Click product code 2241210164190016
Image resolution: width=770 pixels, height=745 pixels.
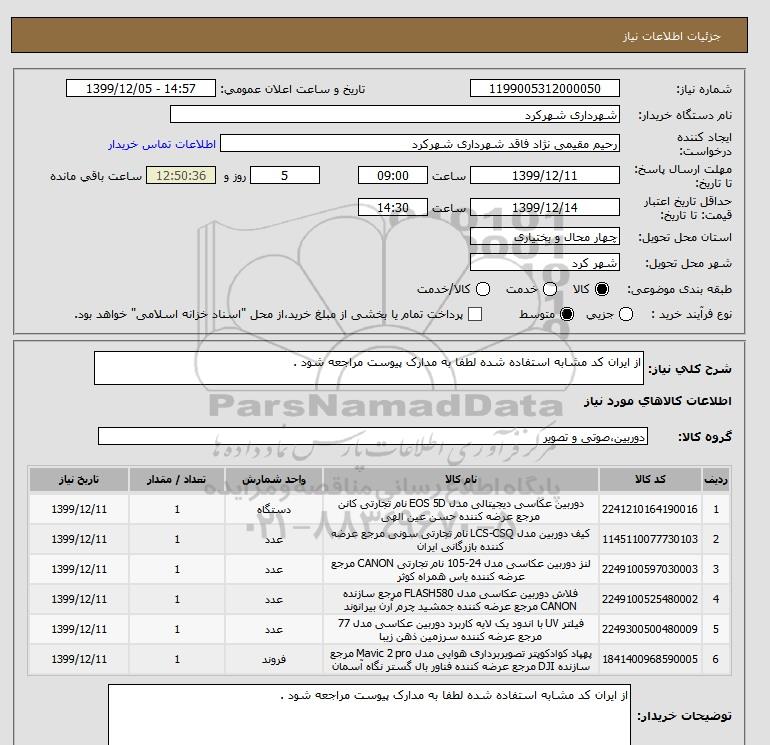(650, 509)
